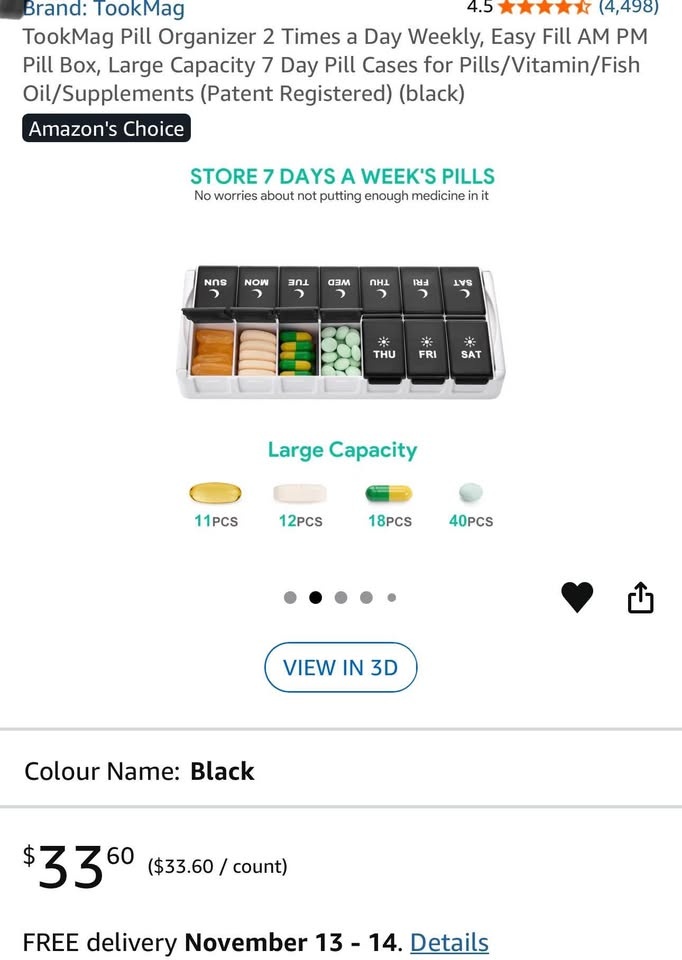Tap the green-yellow capsule icon above 18PCS
Screen dimensions: 682x960
(x=389, y=493)
